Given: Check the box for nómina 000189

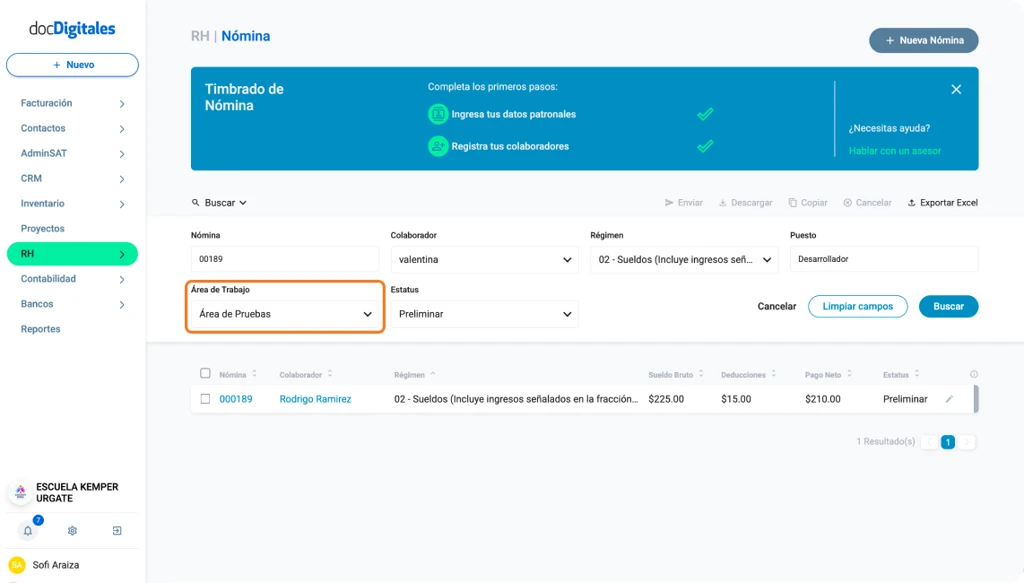Looking at the screenshot, I should [x=205, y=399].
